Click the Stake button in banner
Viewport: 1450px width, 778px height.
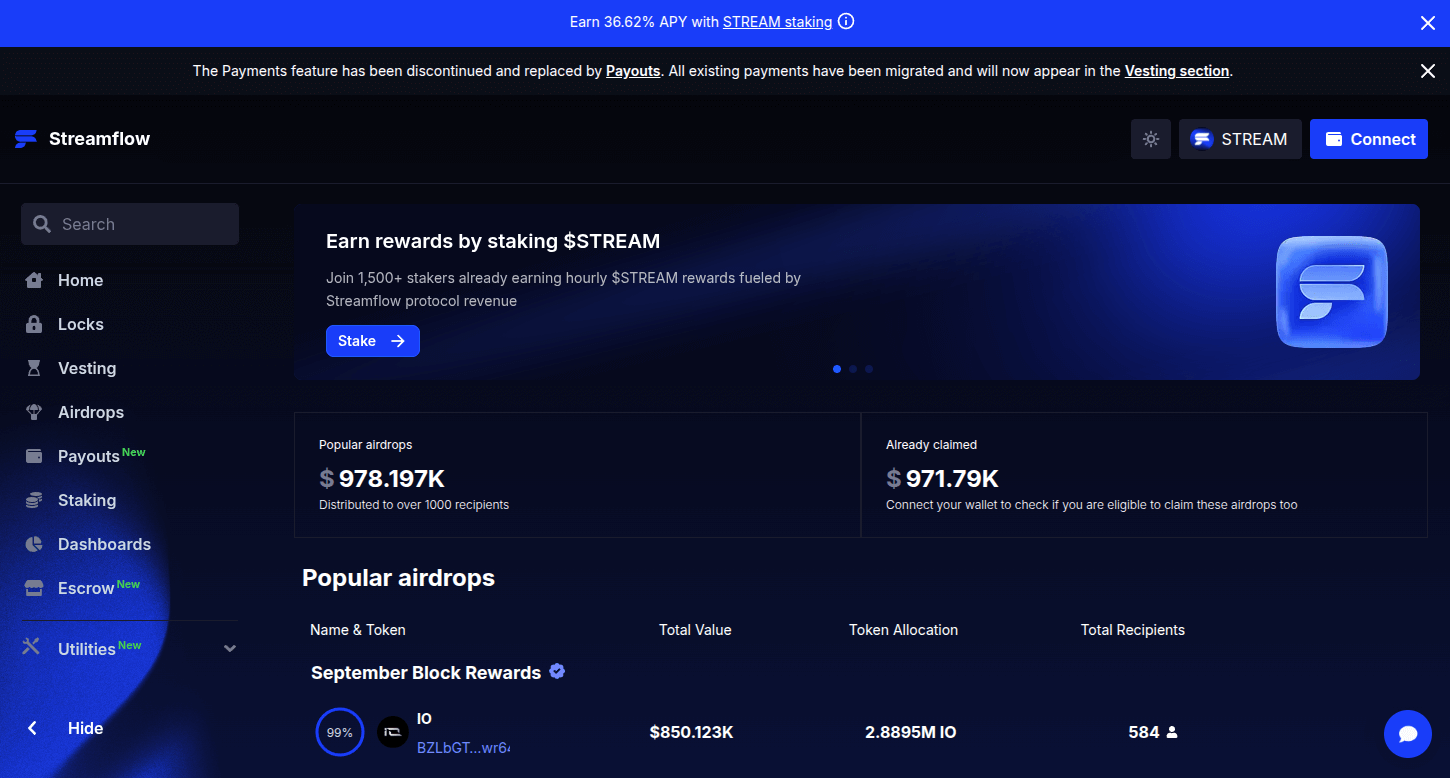(372, 341)
